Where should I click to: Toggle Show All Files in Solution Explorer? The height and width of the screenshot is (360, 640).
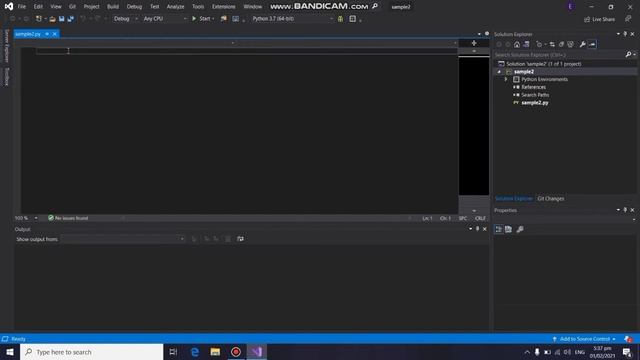tap(571, 44)
